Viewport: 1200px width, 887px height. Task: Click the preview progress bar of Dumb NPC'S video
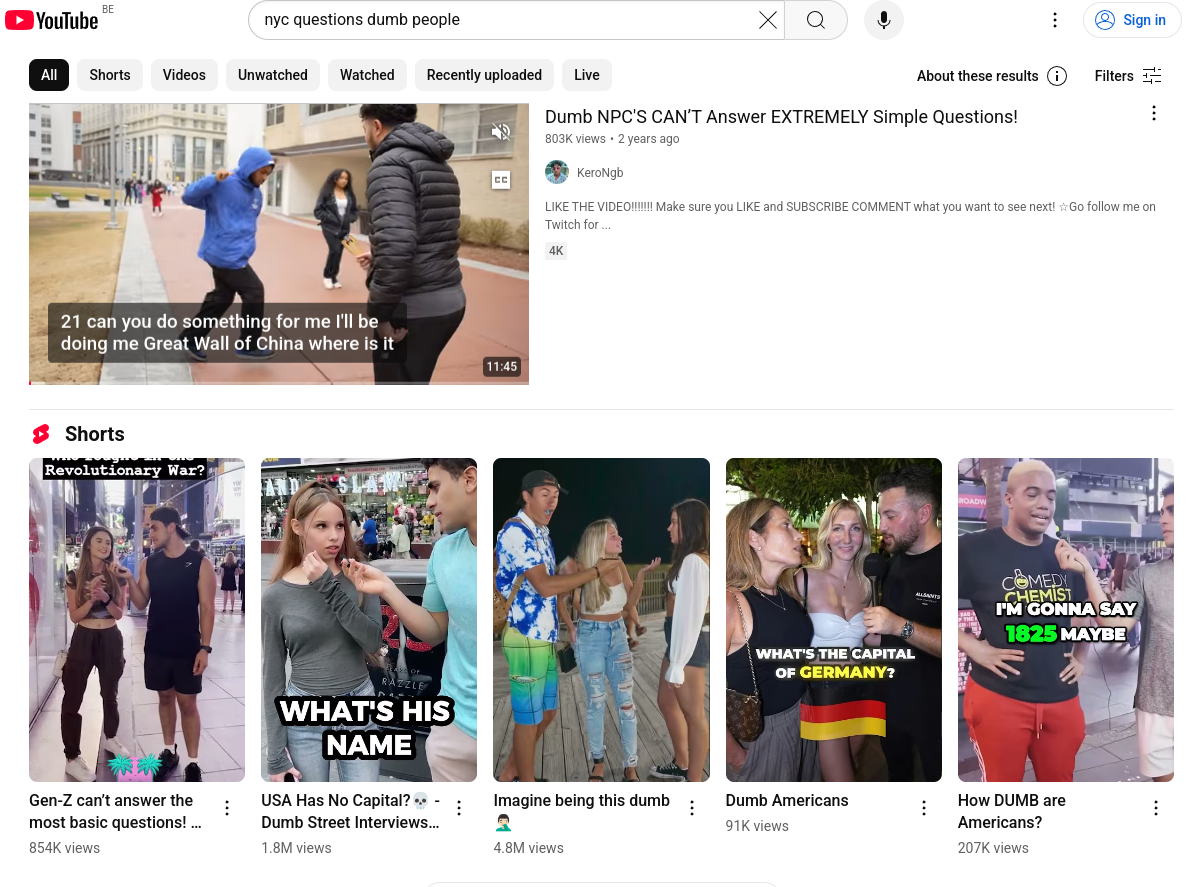click(279, 383)
